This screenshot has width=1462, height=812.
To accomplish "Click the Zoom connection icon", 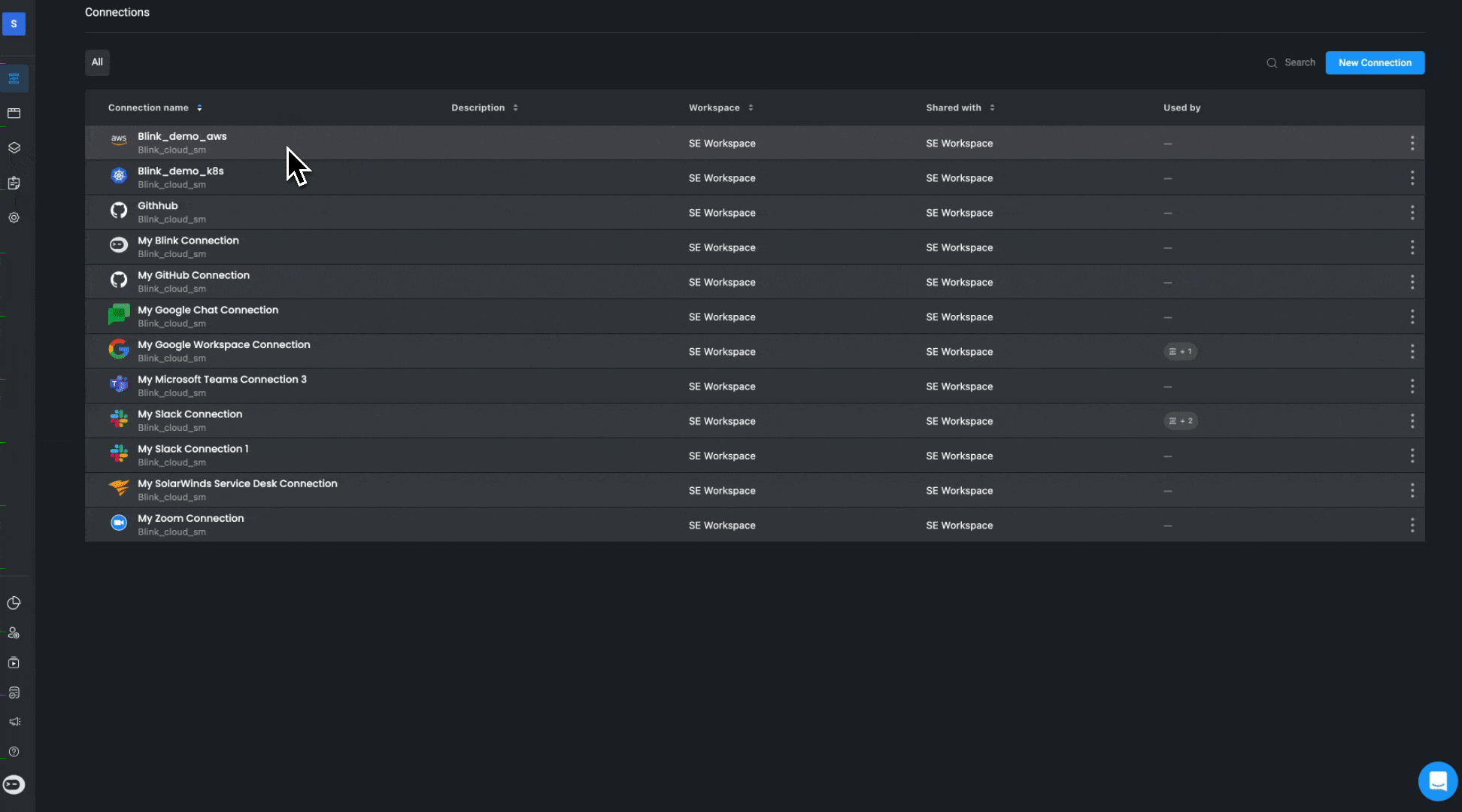I will (x=119, y=523).
